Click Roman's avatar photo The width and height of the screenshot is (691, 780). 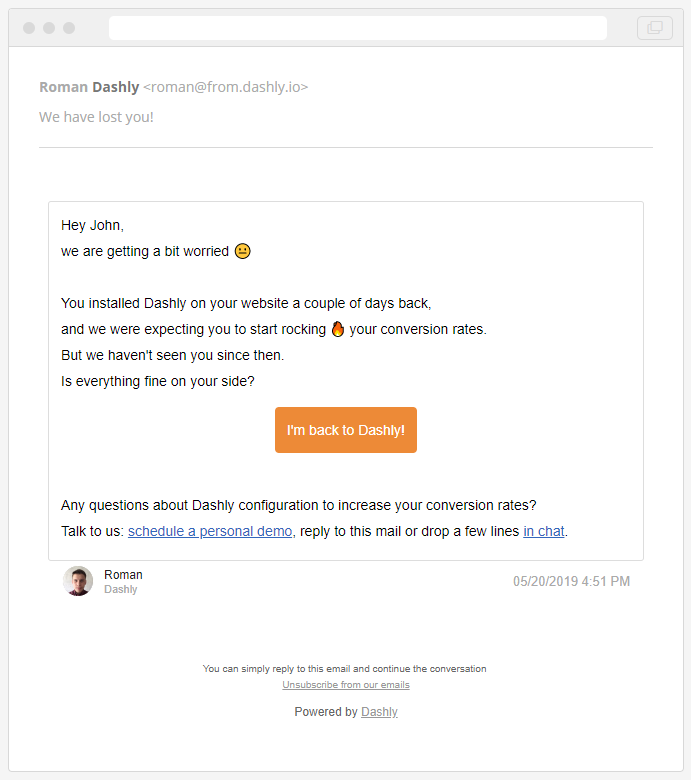[78, 581]
